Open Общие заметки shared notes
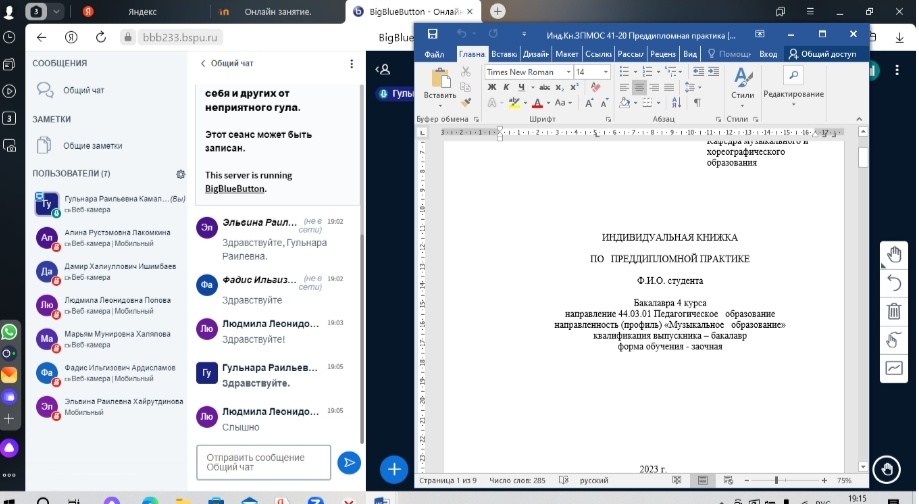919x504 pixels. 84,145
